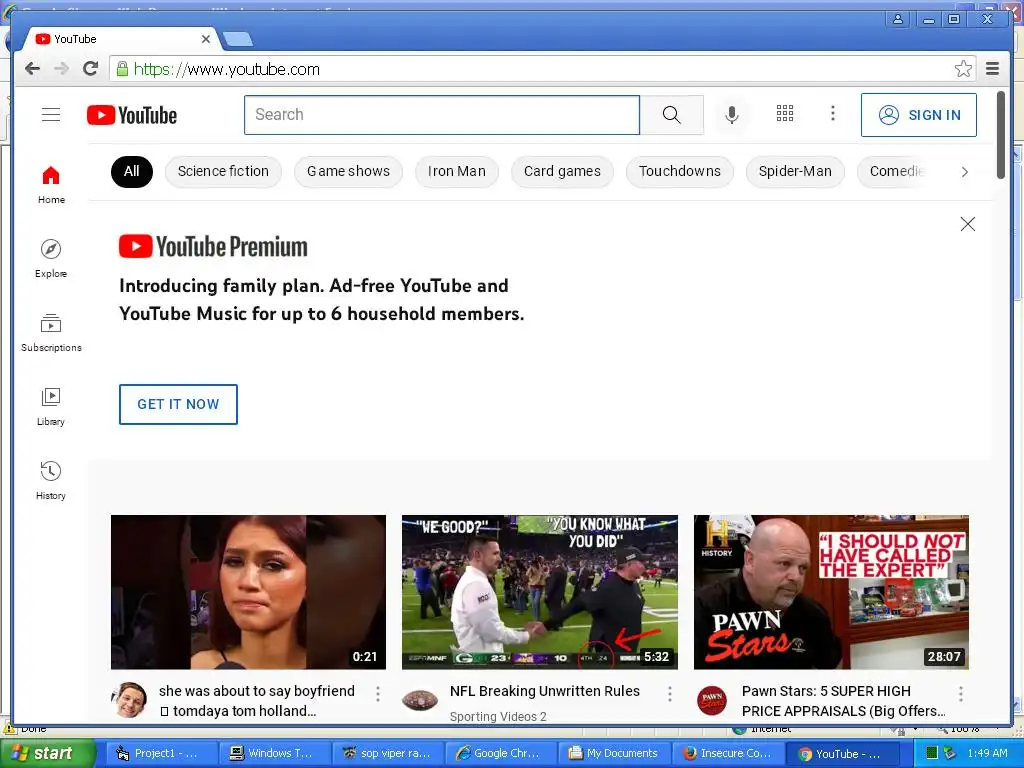The image size is (1024, 768).
Task: Play the Zendaya 0:21 video thumbnail
Action: [248, 592]
